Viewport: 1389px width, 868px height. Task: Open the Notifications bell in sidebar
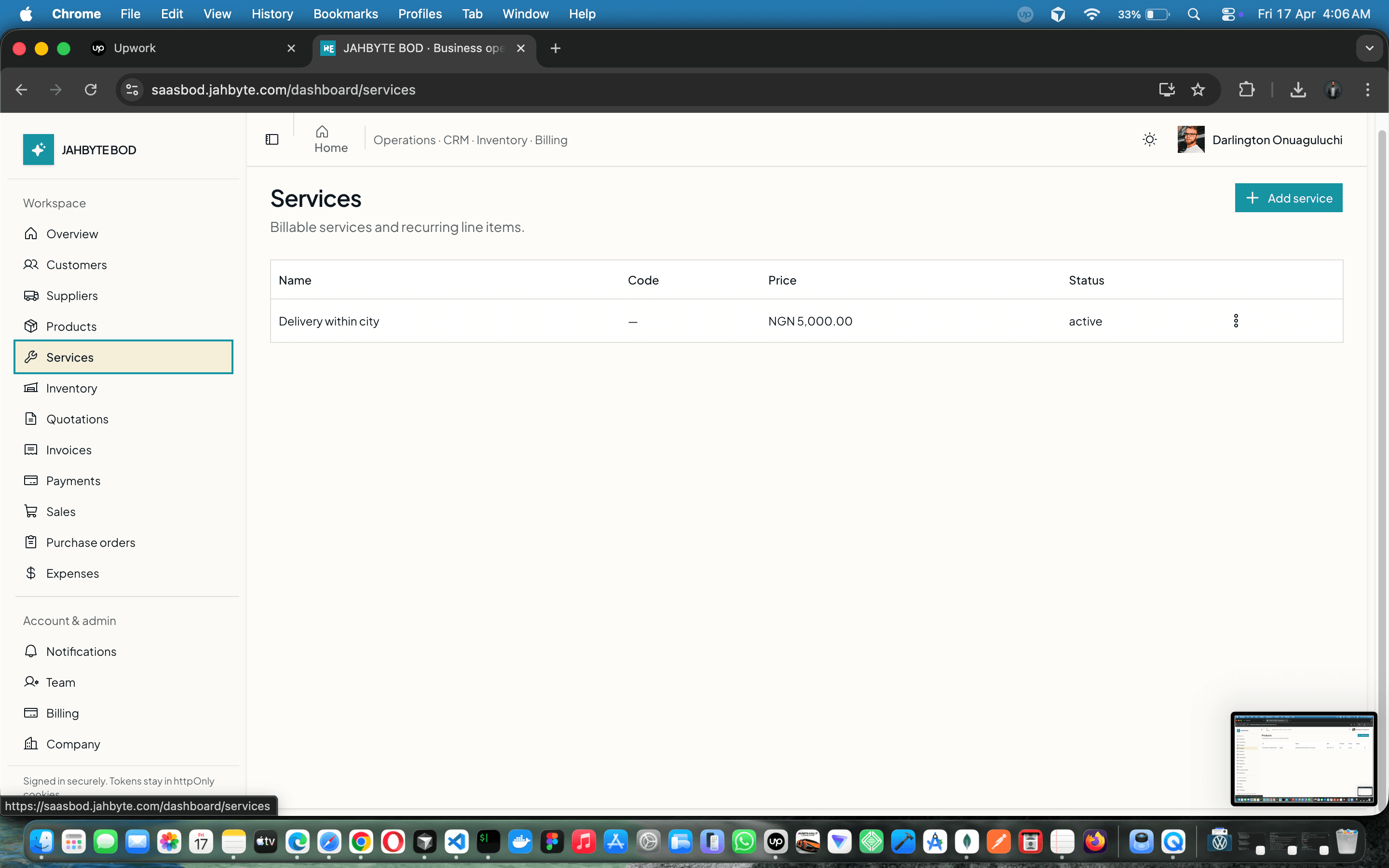coord(31,651)
